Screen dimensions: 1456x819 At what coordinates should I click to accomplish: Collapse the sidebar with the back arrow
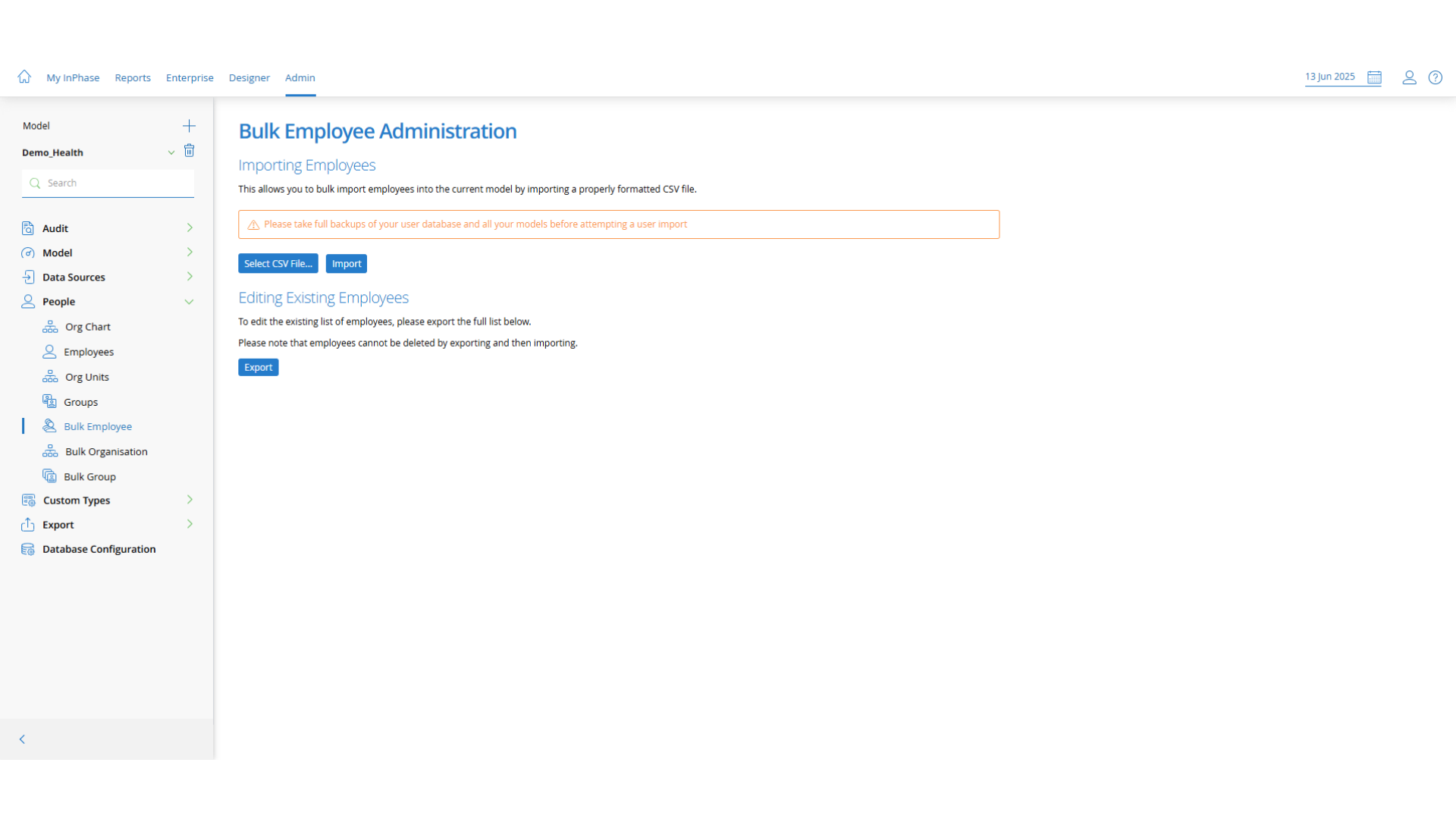point(22,739)
